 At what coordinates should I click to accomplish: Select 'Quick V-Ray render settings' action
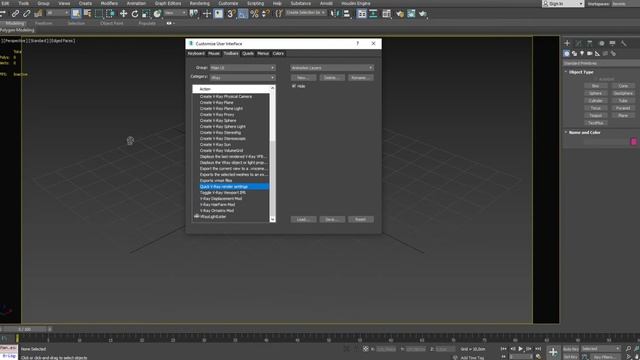pyautogui.click(x=233, y=187)
